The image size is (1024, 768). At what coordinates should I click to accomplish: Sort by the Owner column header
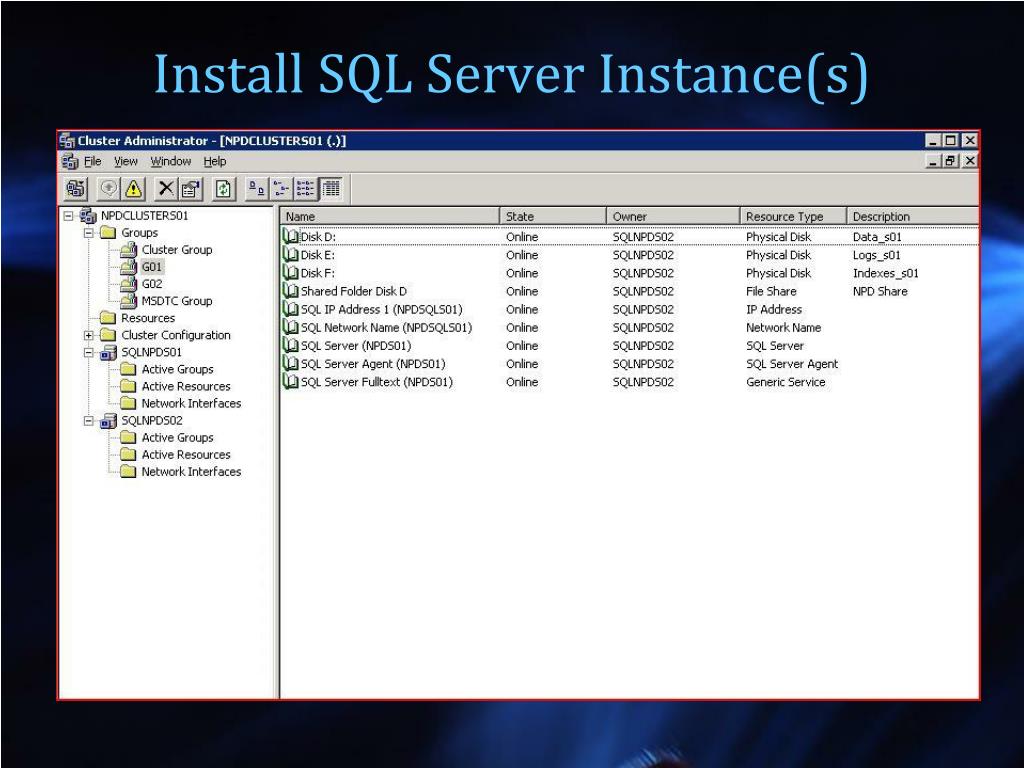click(673, 216)
